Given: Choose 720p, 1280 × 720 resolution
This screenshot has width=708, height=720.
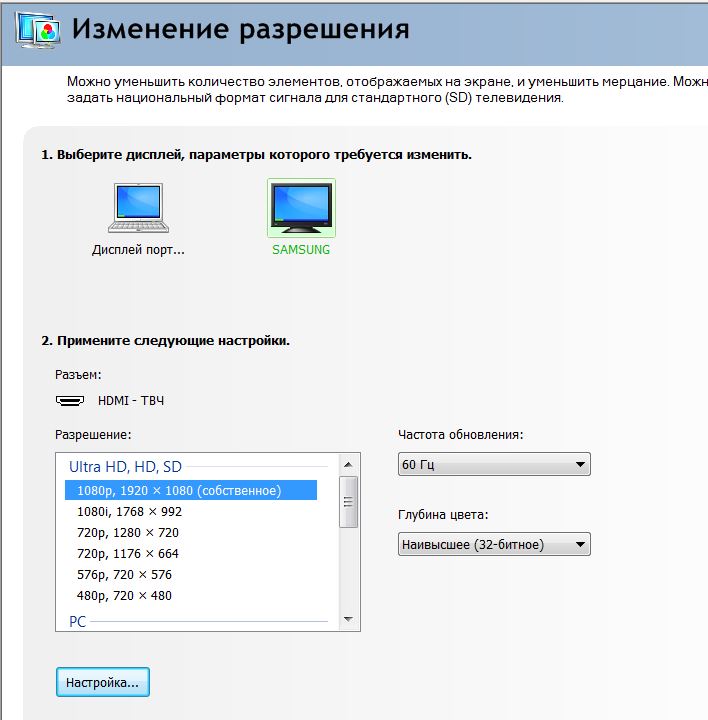Looking at the screenshot, I should pyautogui.click(x=127, y=532).
